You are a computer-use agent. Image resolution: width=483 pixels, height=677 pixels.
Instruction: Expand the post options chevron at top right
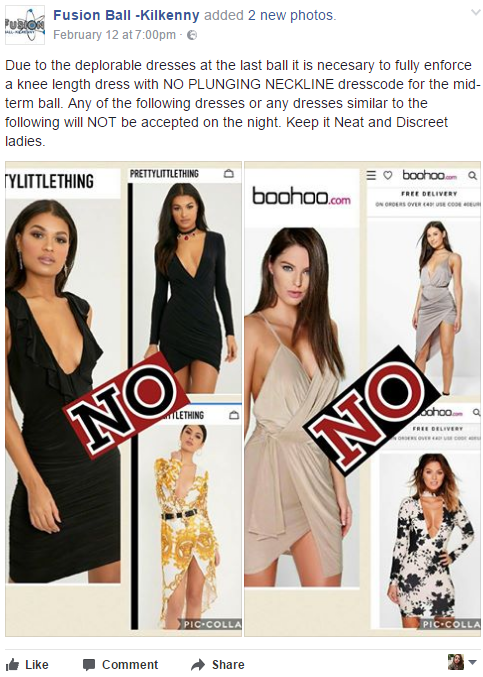coord(475,13)
